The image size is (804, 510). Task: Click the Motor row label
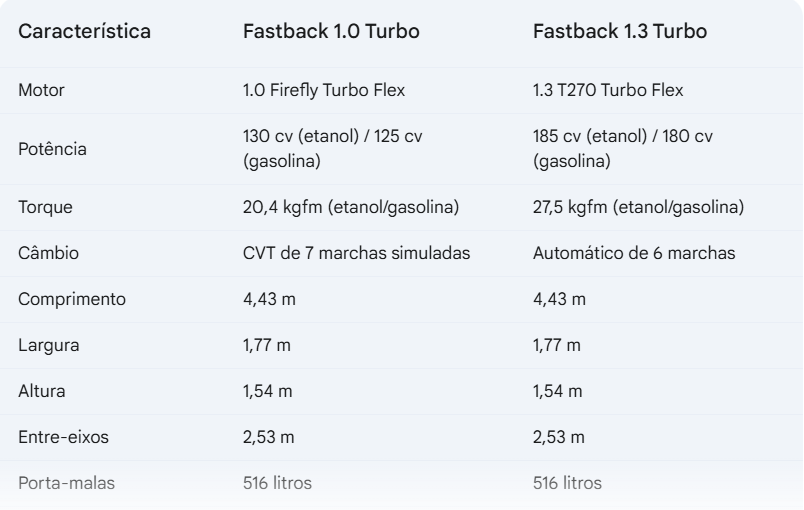(41, 90)
